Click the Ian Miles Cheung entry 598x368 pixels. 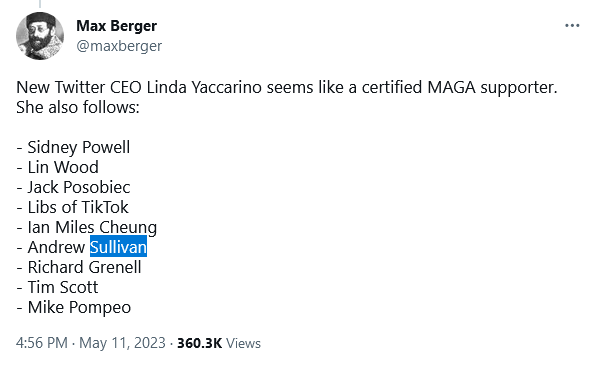point(87,227)
